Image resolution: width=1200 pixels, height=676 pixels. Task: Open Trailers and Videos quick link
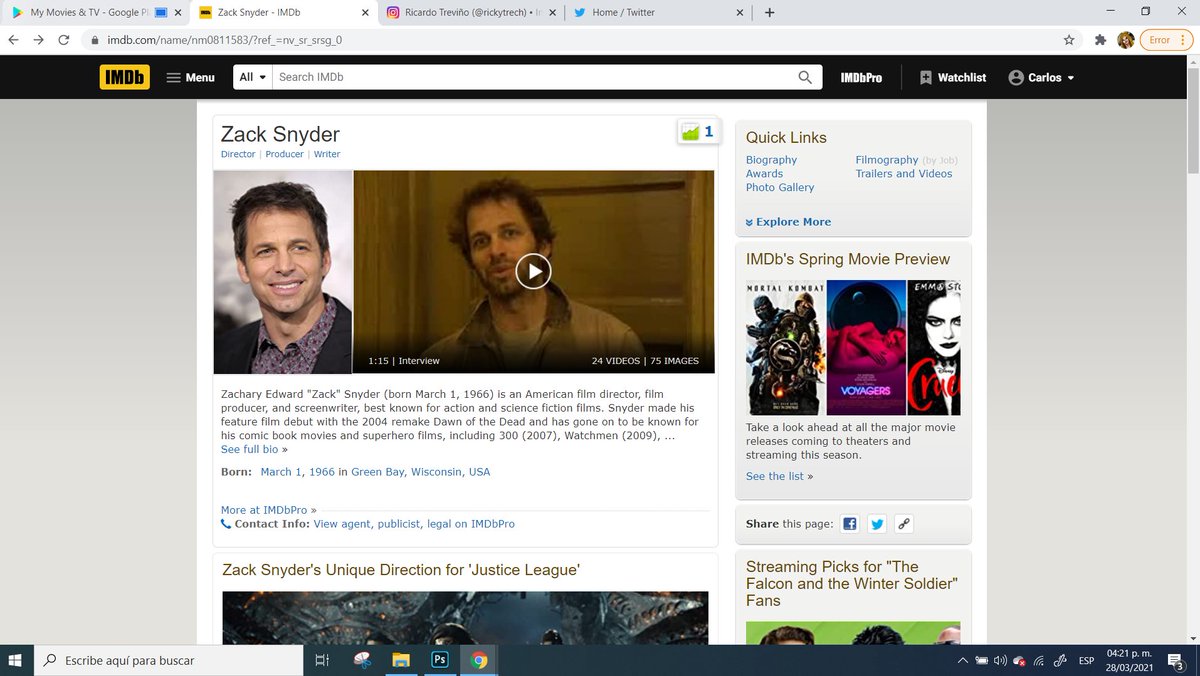tap(904, 174)
